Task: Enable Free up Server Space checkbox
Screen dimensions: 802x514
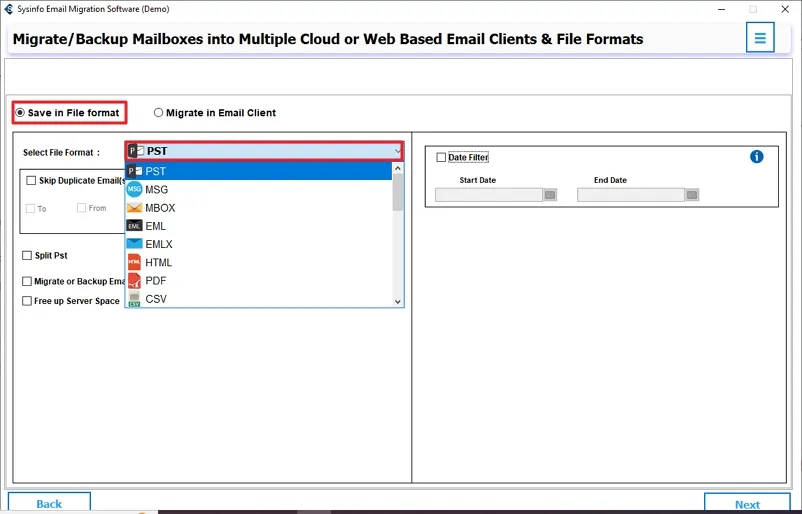Action: 27,301
